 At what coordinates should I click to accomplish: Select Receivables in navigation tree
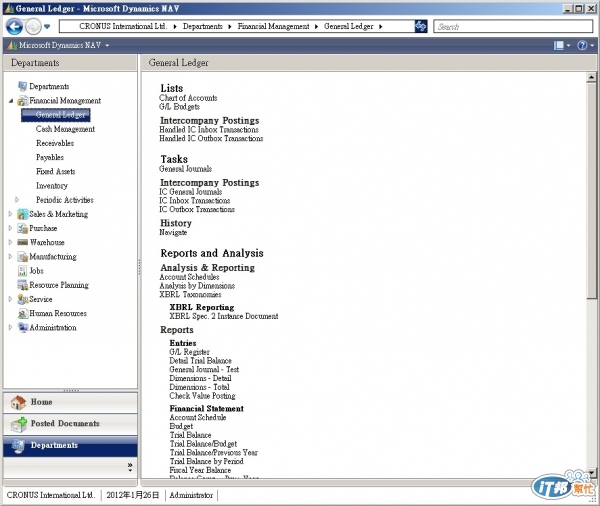pyautogui.click(x=55, y=143)
